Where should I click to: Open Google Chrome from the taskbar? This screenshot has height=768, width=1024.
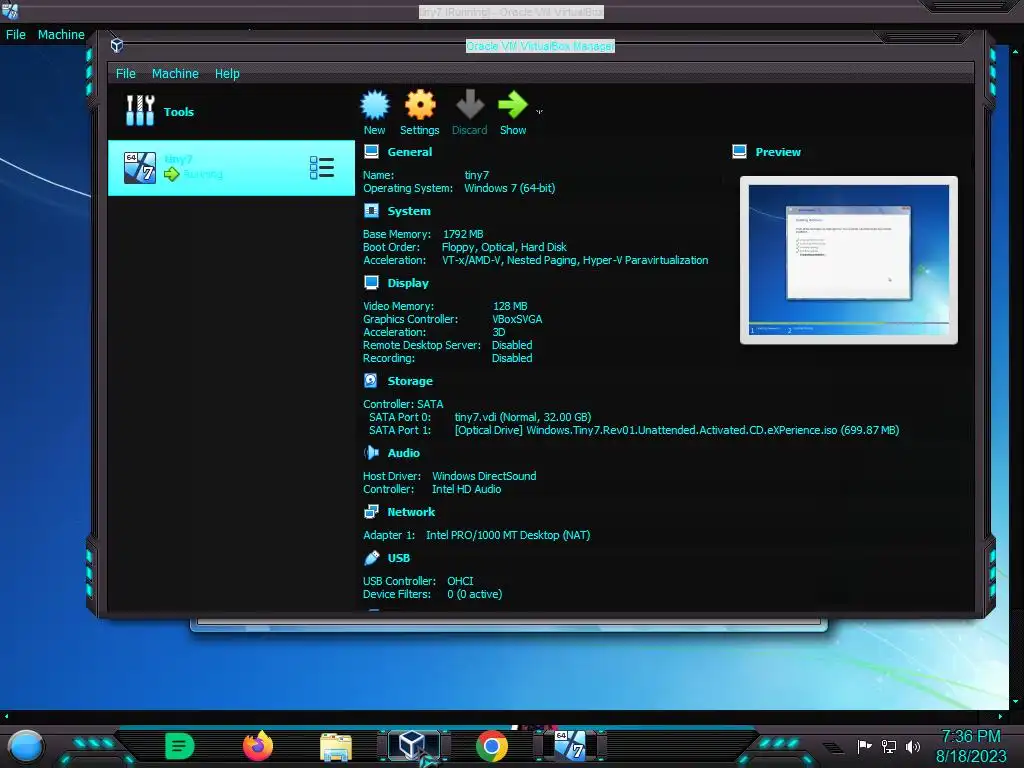(x=492, y=746)
